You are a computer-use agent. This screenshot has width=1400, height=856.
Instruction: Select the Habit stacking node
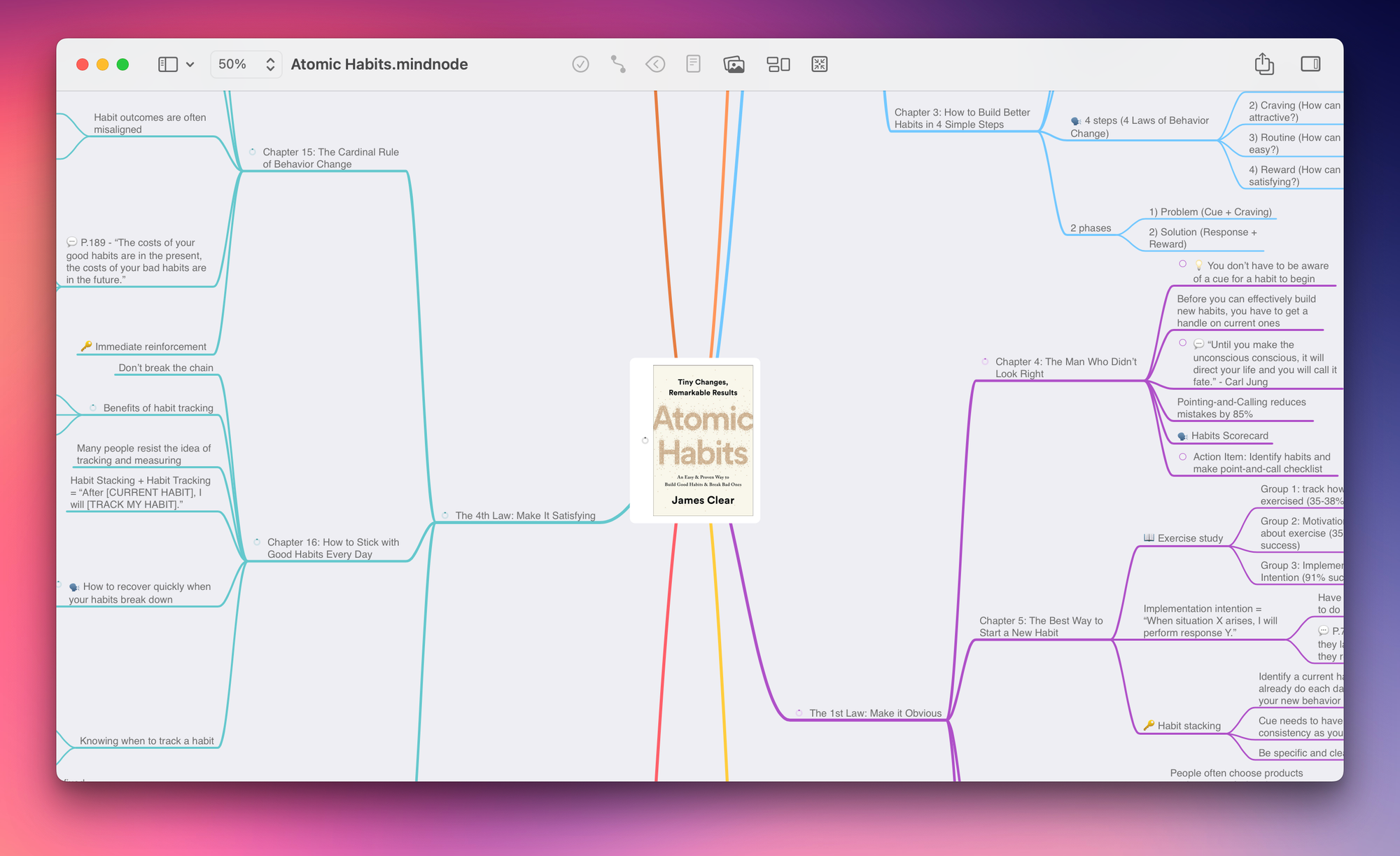tap(1189, 726)
